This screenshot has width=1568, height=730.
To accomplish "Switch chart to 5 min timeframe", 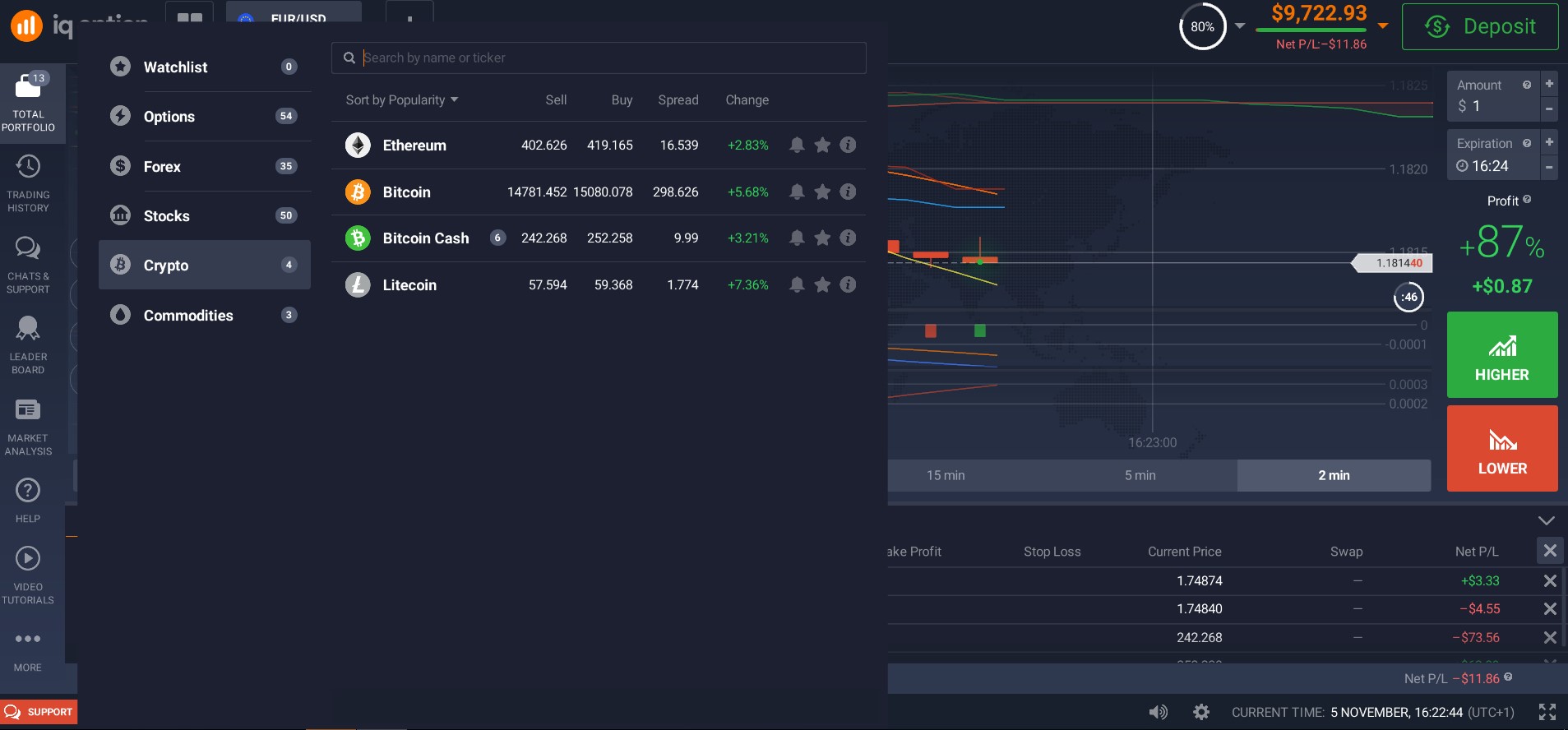I will [1140, 475].
